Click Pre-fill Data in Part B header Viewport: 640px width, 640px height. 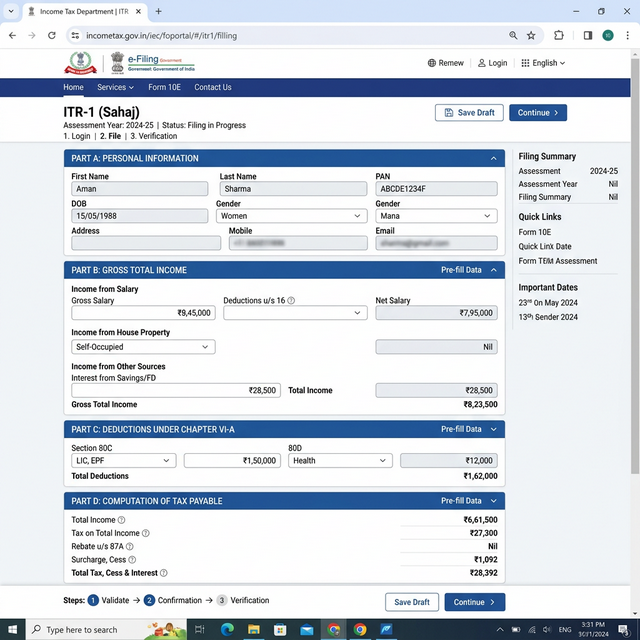pos(461,270)
